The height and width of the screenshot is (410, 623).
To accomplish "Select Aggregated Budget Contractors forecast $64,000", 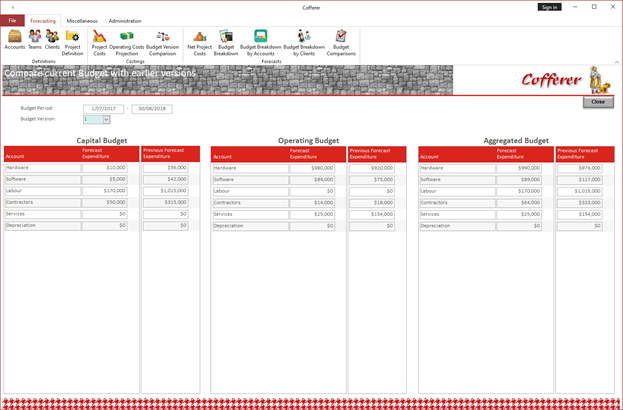I will [519, 203].
